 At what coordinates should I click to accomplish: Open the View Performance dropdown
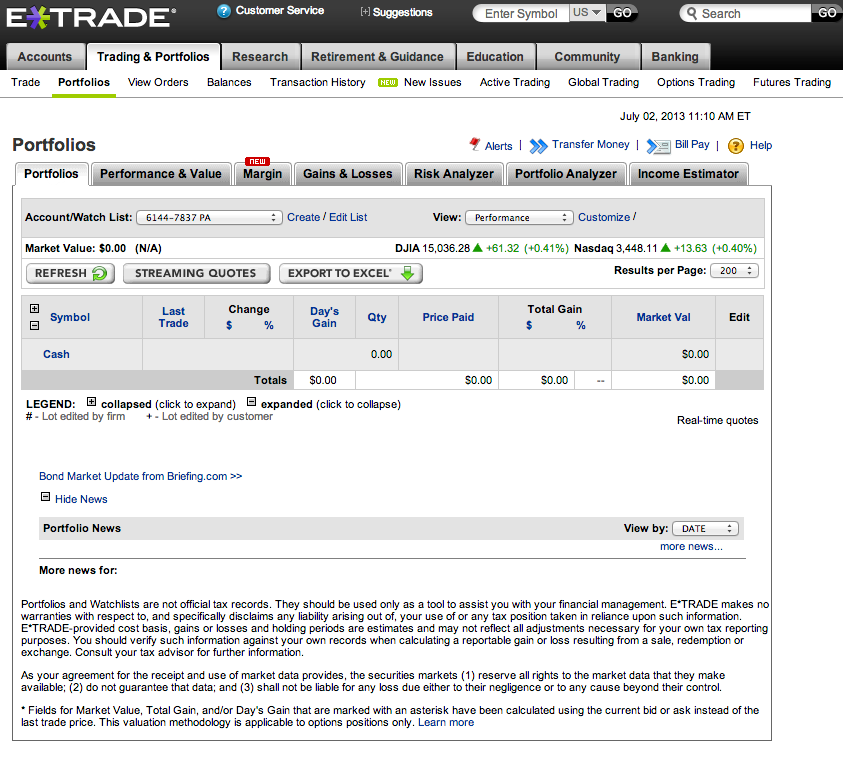(x=519, y=218)
